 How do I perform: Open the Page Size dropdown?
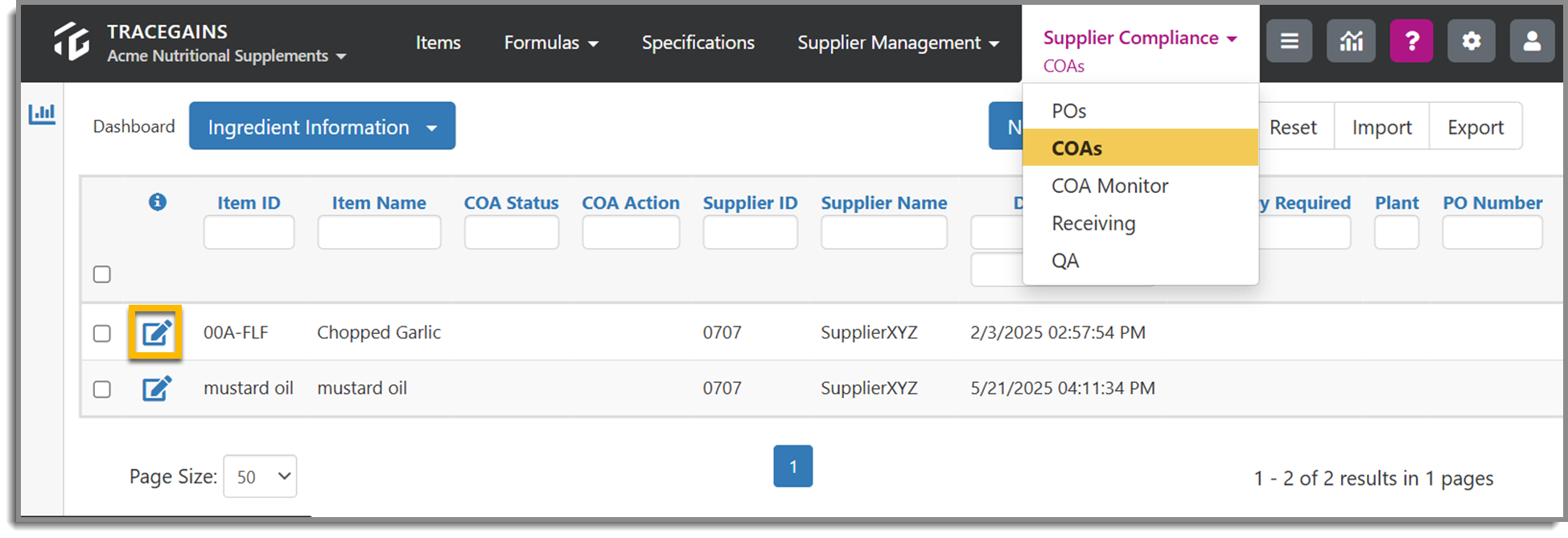[260, 477]
